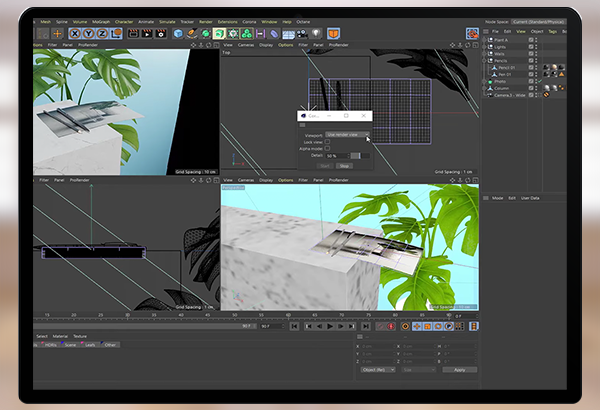
Task: Toggle Scale keyframe recording icon
Action: [x=427, y=326]
